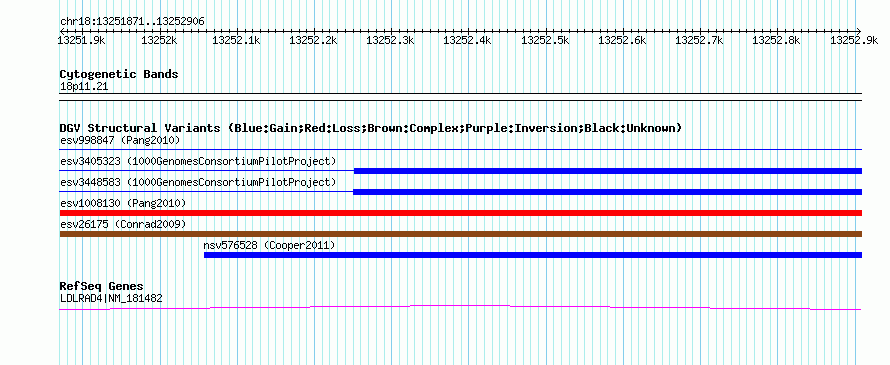Click the thin blue line of esv998847
This screenshot has height=365, width=890.
pyautogui.click(x=461, y=149)
